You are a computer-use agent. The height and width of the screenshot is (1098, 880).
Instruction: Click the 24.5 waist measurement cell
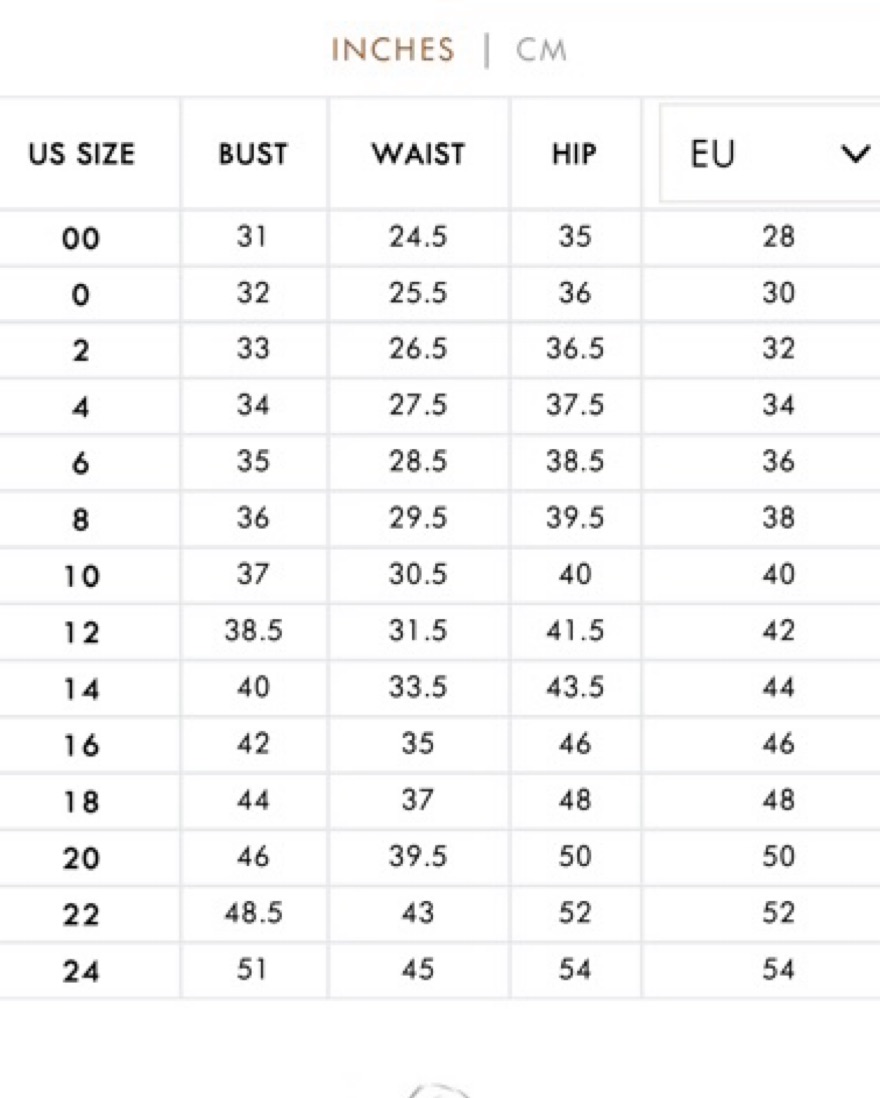[x=418, y=237]
